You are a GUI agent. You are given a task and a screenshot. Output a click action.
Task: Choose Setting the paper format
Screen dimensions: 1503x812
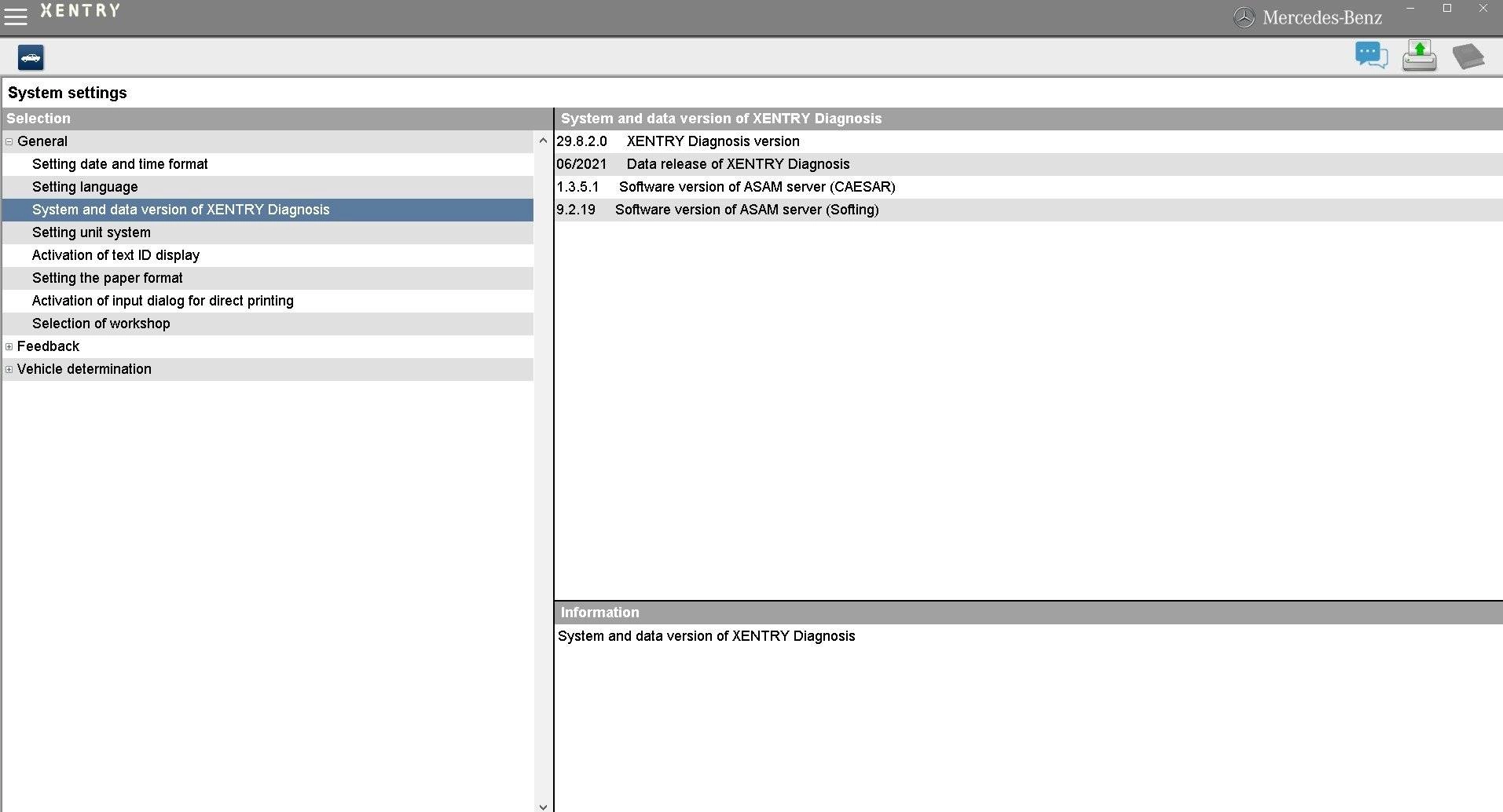tap(267, 278)
